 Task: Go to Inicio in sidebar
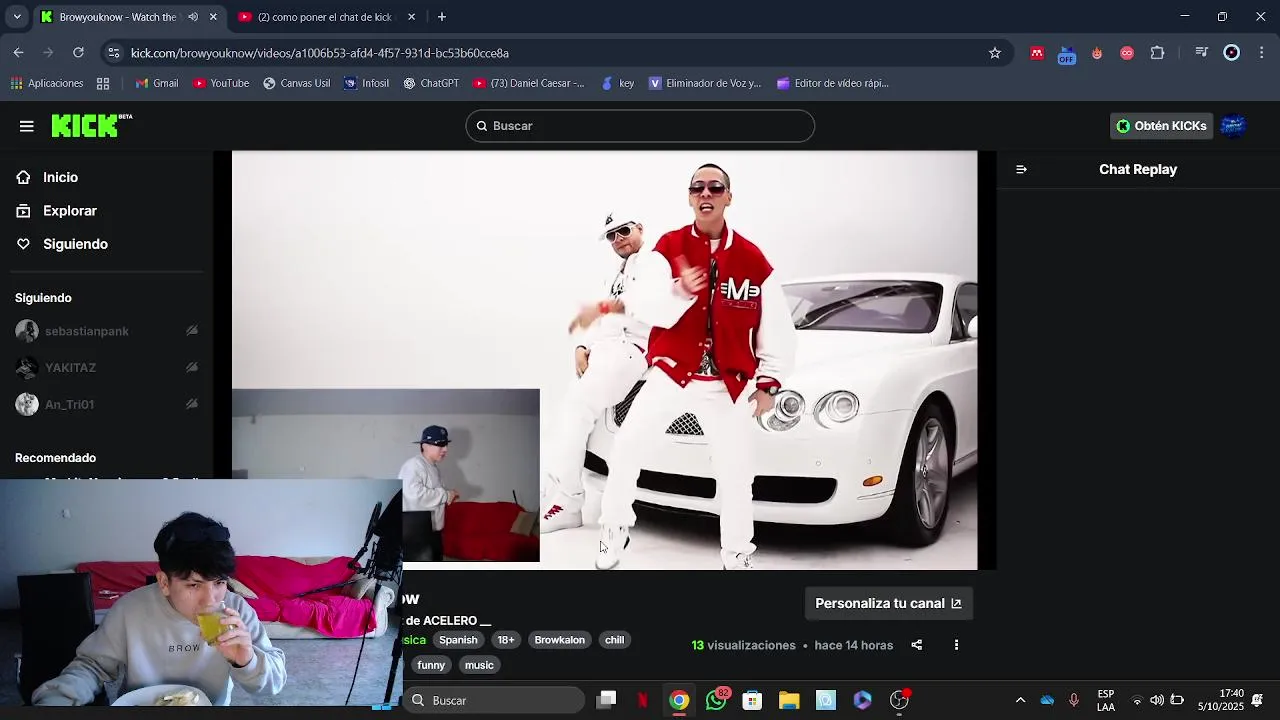pos(60,177)
